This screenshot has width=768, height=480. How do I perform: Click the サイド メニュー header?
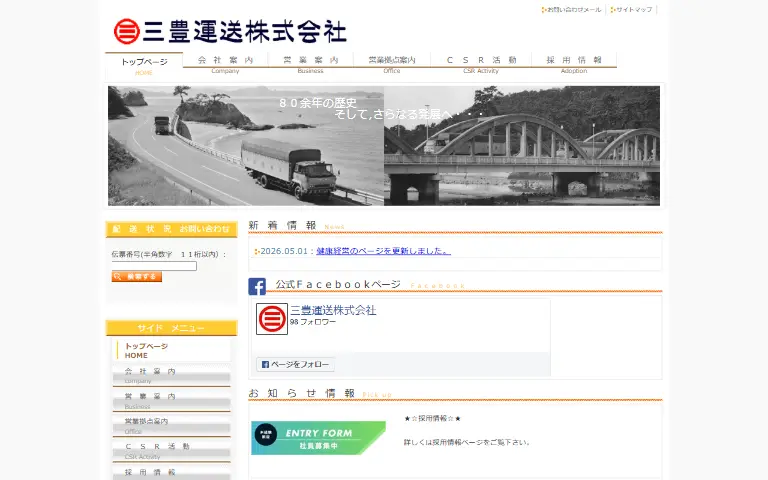click(x=171, y=328)
